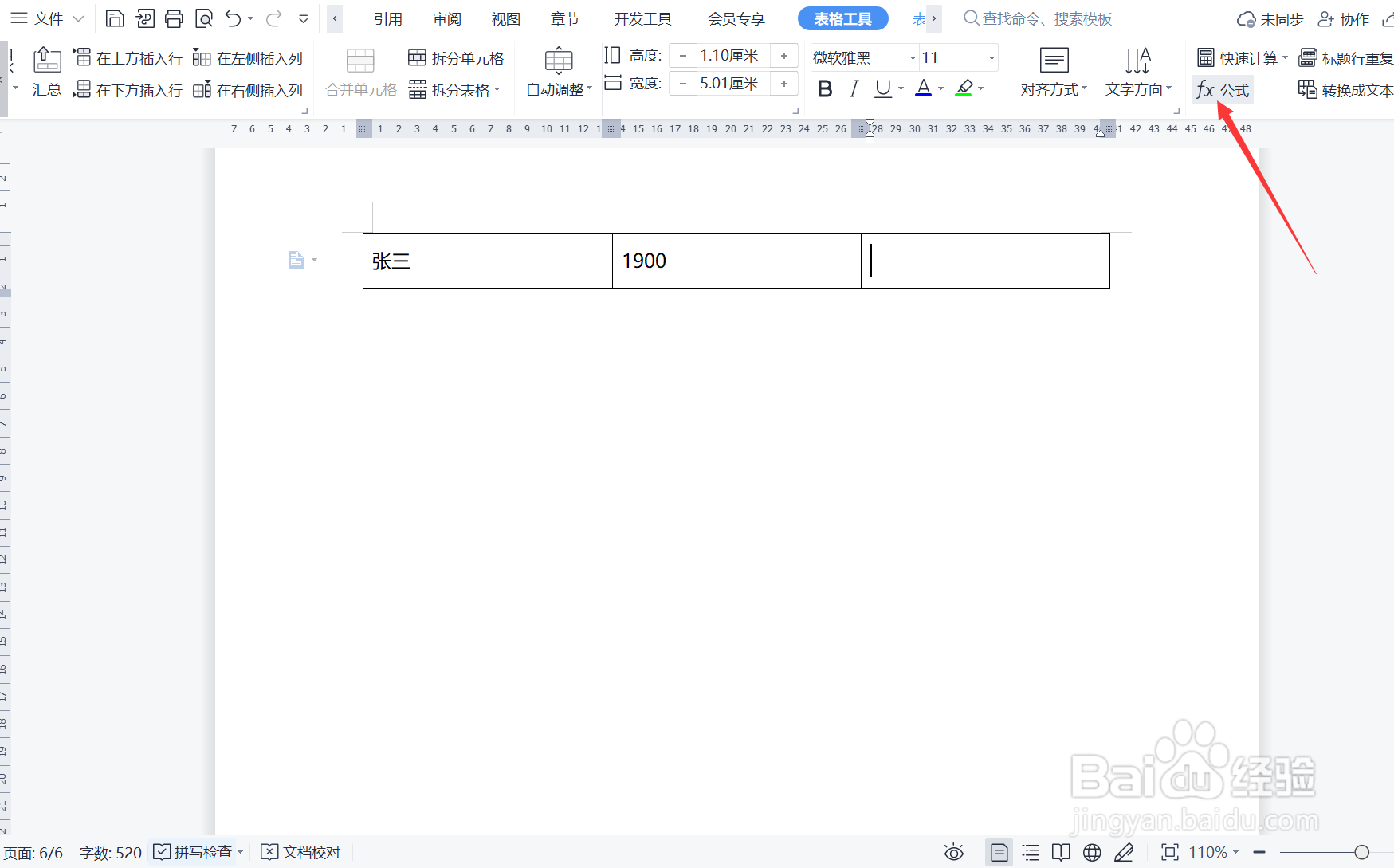Click the search commands 查找命令 box
The image size is (1394, 868).
pyautogui.click(x=1038, y=18)
